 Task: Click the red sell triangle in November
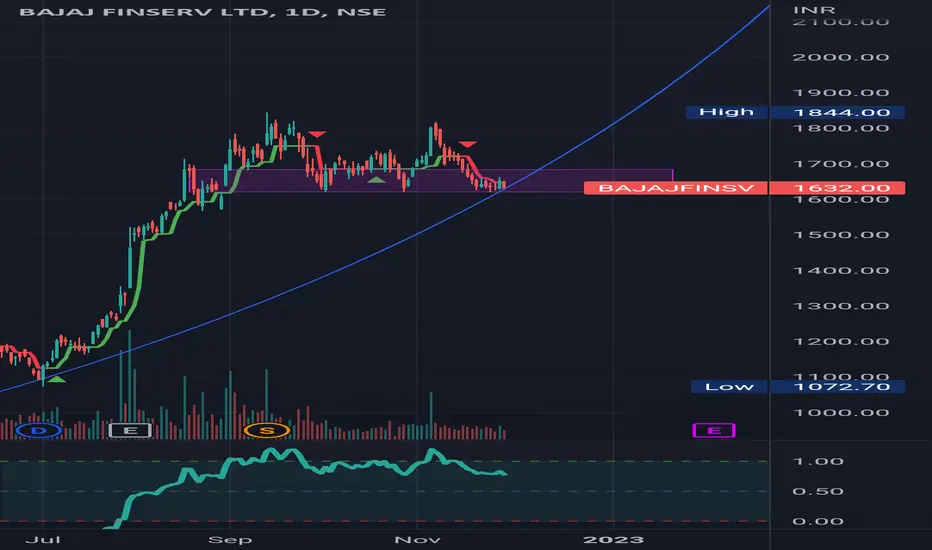[468, 144]
